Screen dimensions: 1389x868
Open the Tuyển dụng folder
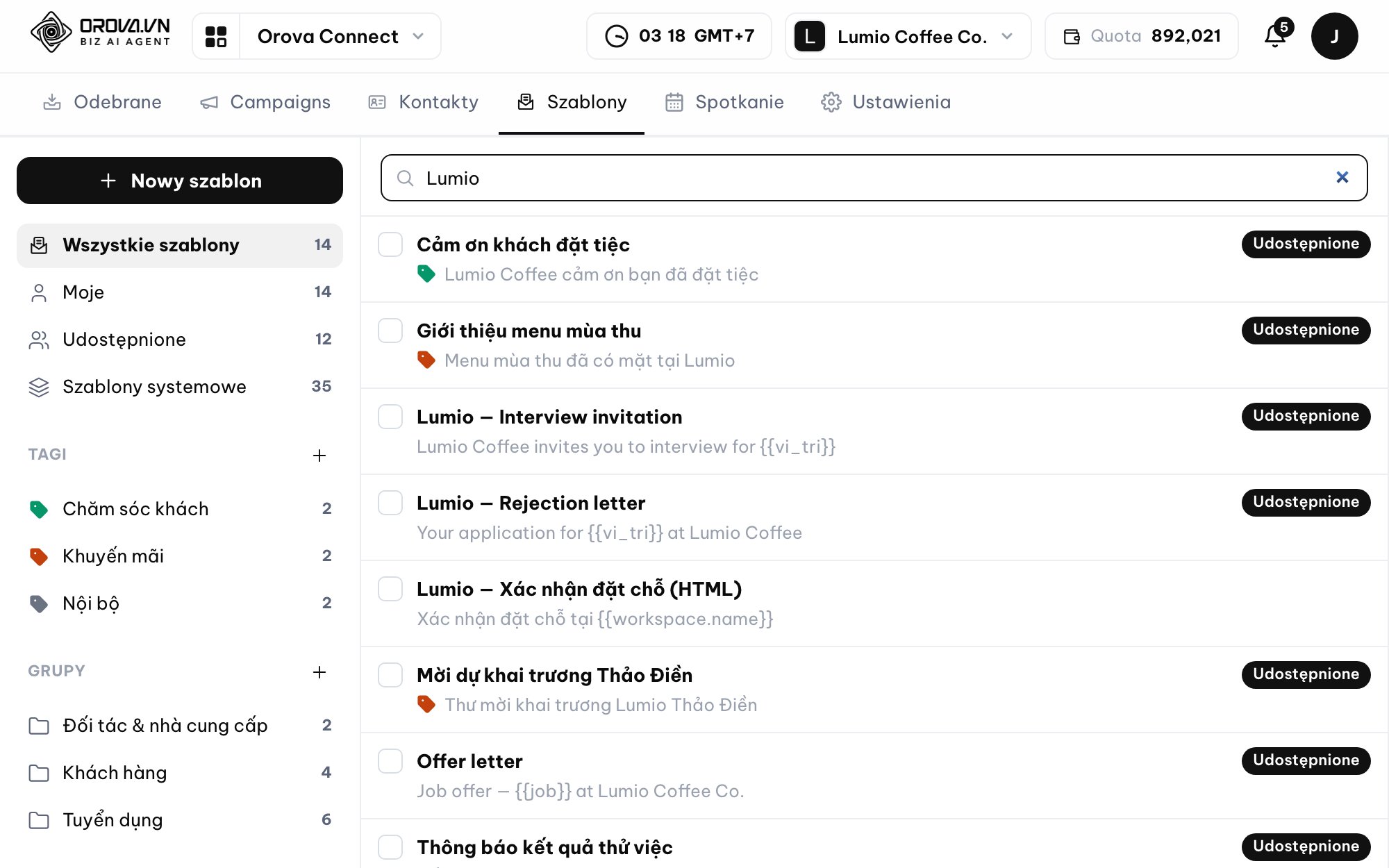tap(180, 820)
